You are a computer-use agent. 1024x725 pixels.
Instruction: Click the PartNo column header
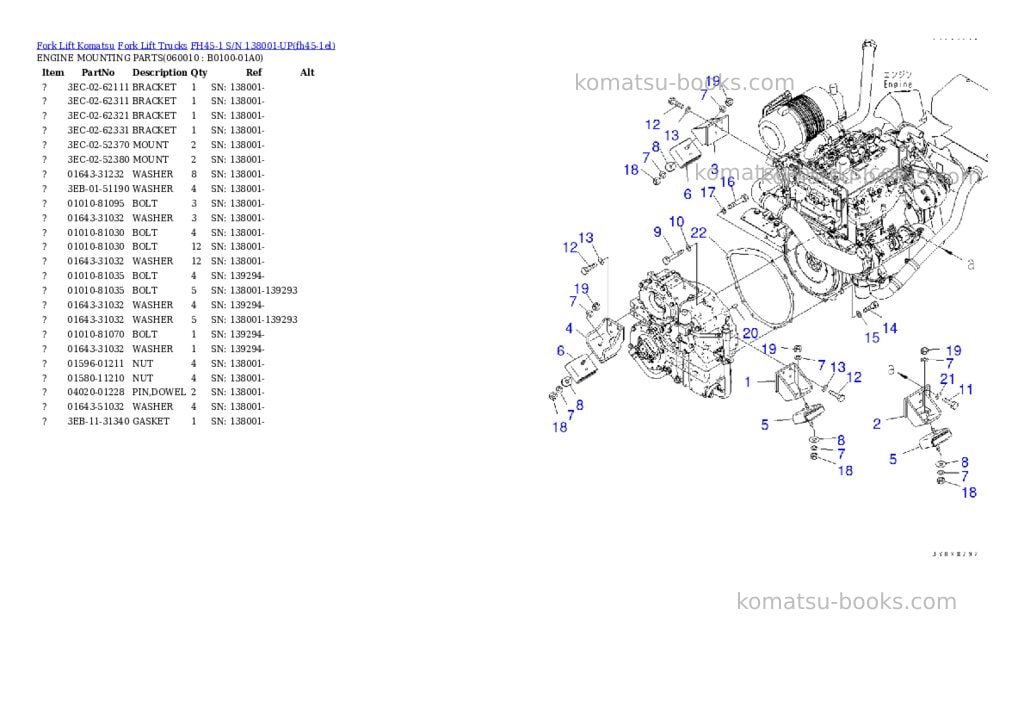98,72
